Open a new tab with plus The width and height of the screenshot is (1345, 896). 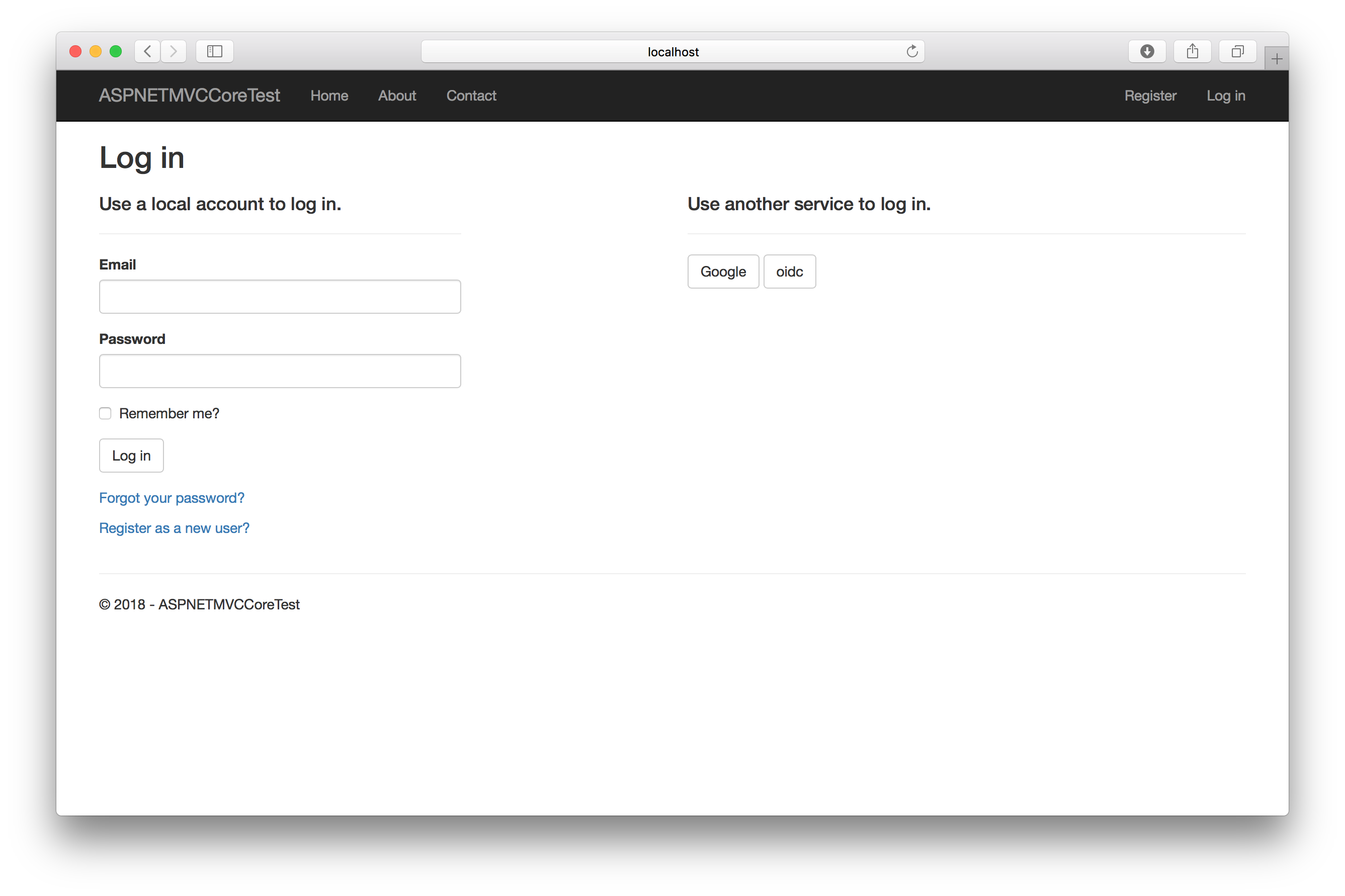pos(1277,59)
